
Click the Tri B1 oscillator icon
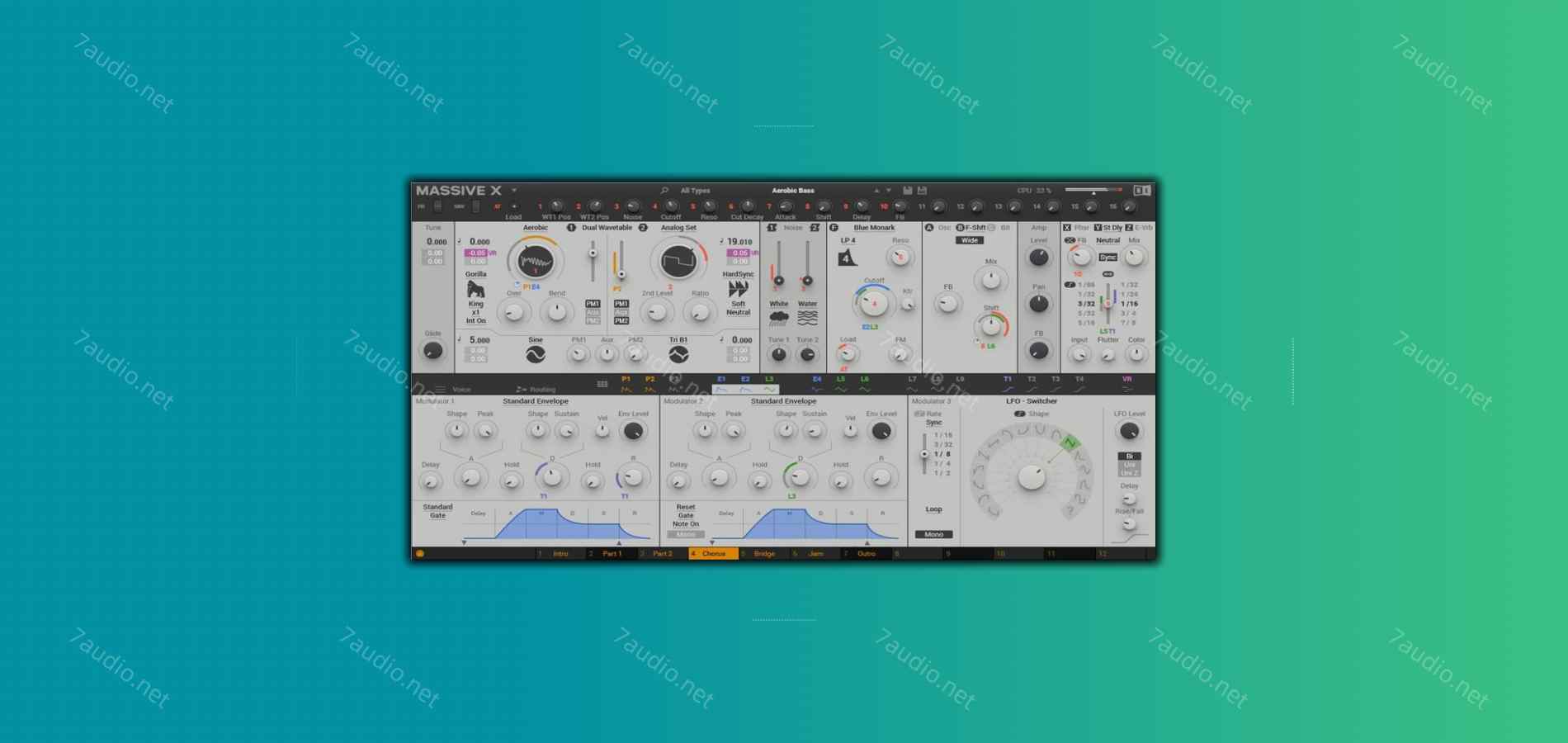pyautogui.click(x=678, y=354)
